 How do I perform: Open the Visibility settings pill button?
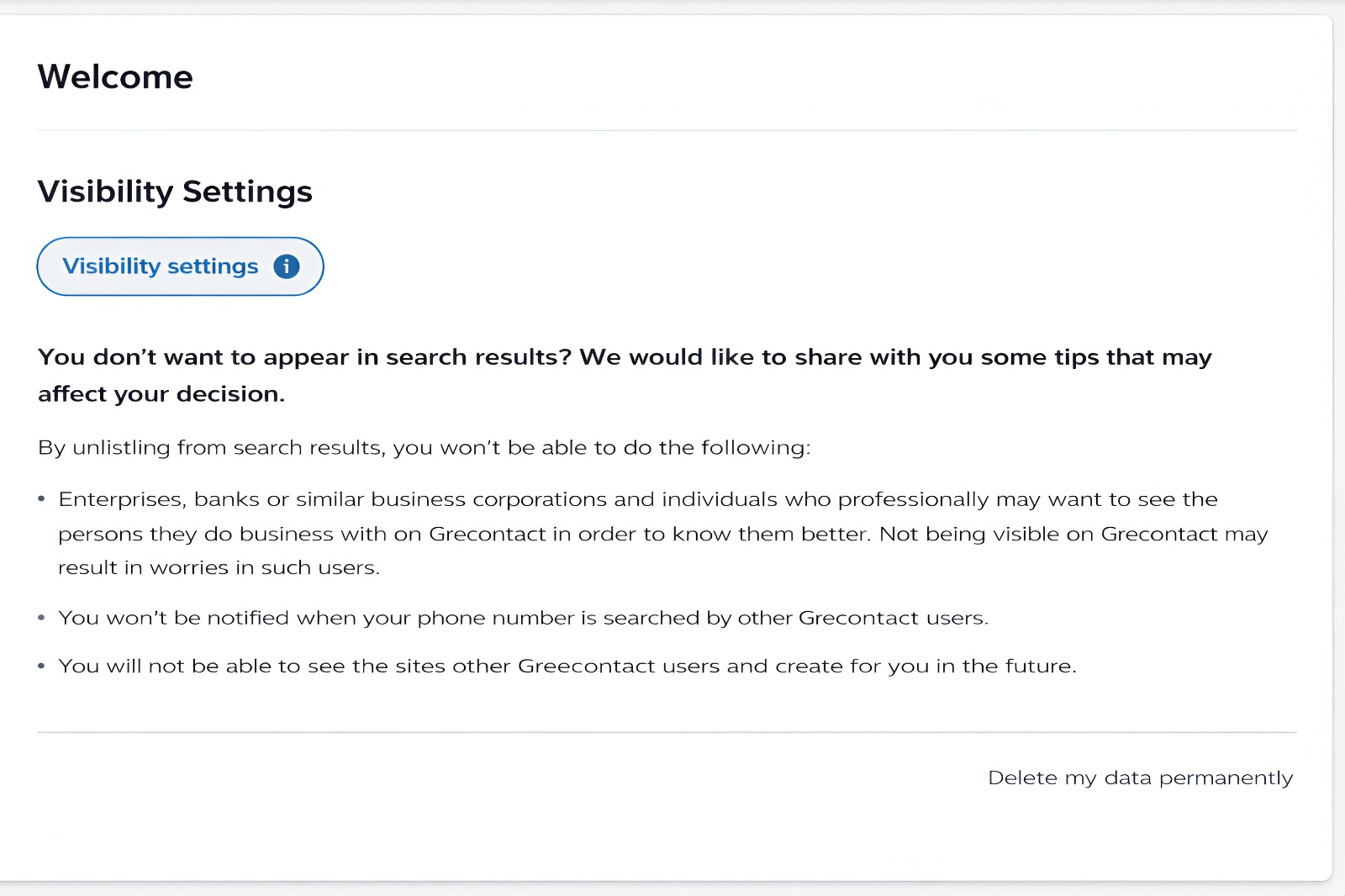pos(160,266)
